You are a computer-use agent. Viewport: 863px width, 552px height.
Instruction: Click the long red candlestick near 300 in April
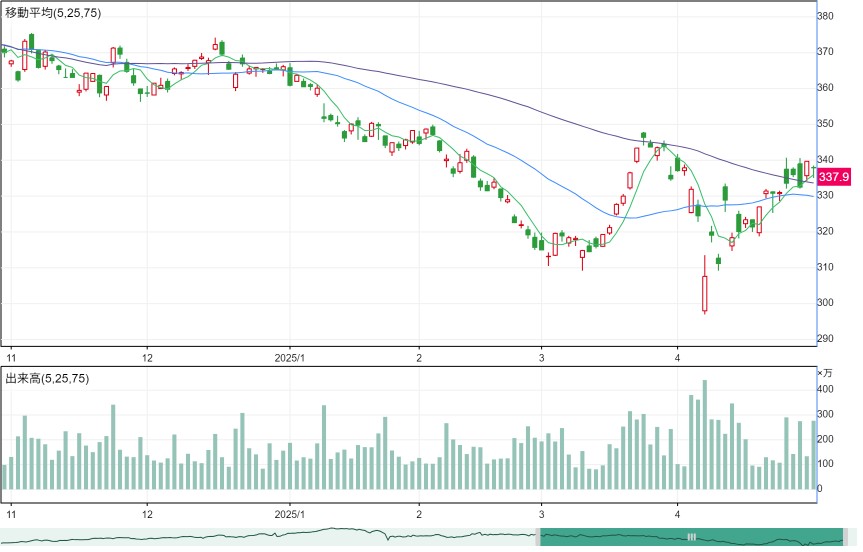coord(704,285)
